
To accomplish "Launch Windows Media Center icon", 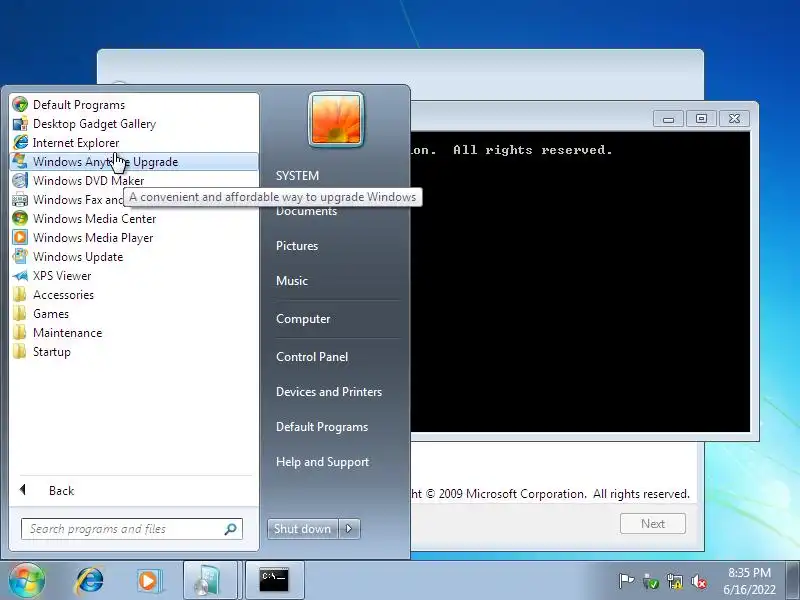I will coord(20,218).
